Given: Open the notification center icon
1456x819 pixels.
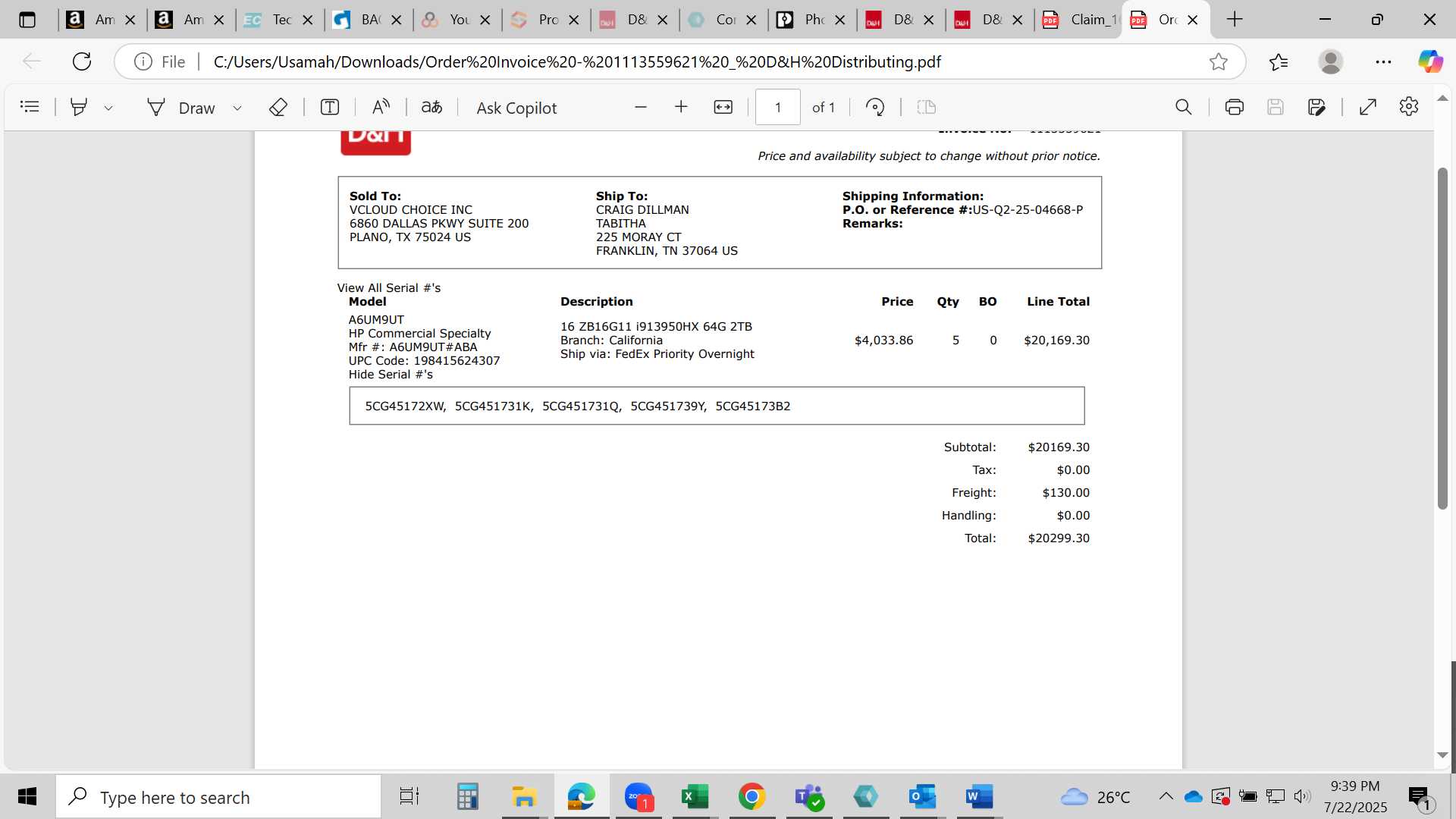Looking at the screenshot, I should (1420, 797).
